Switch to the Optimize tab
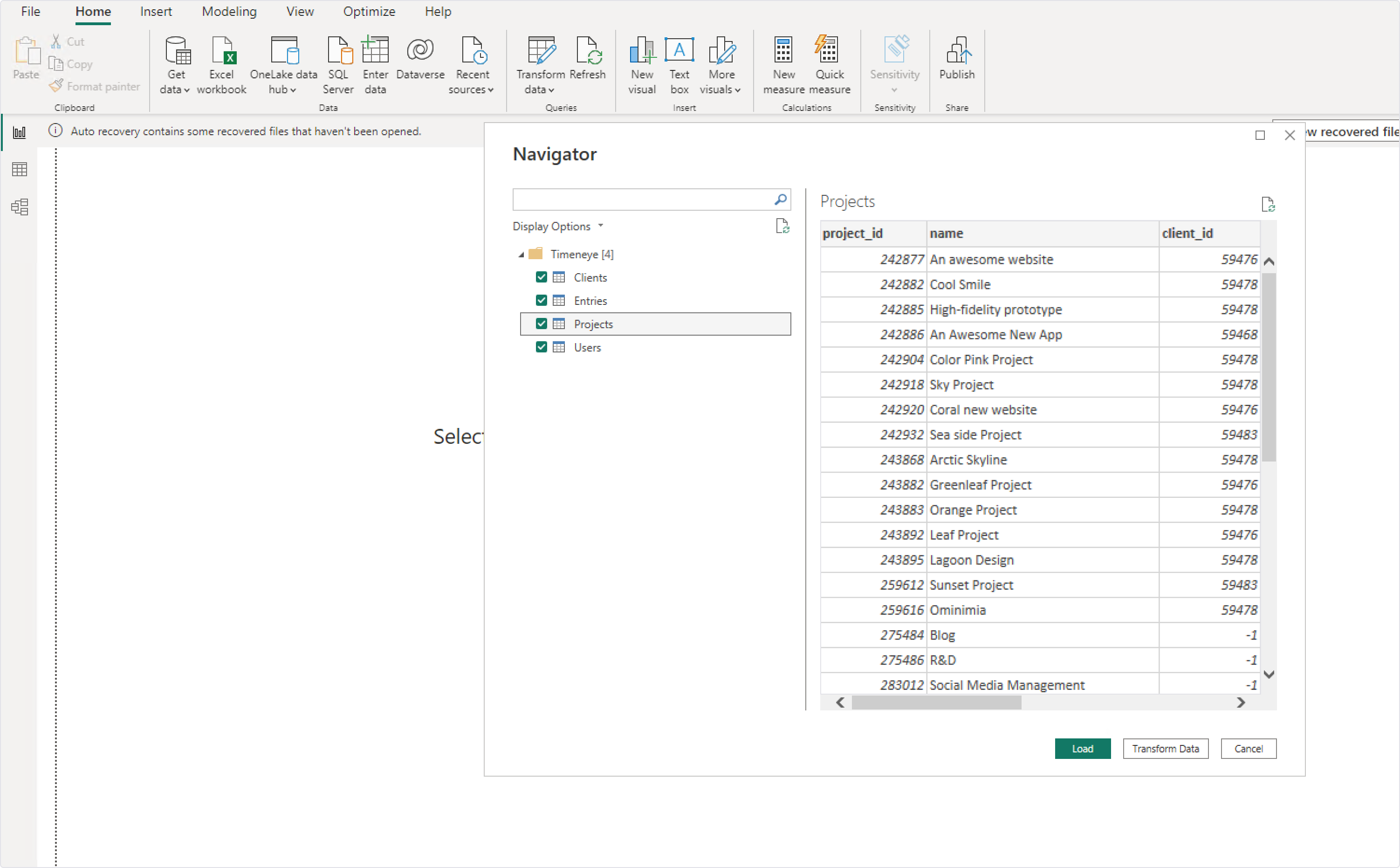The width and height of the screenshot is (1400, 868). click(369, 12)
